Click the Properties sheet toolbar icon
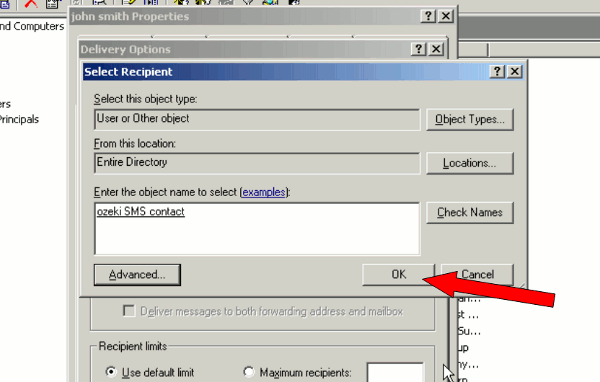The height and width of the screenshot is (382, 600). click(x=53, y=4)
